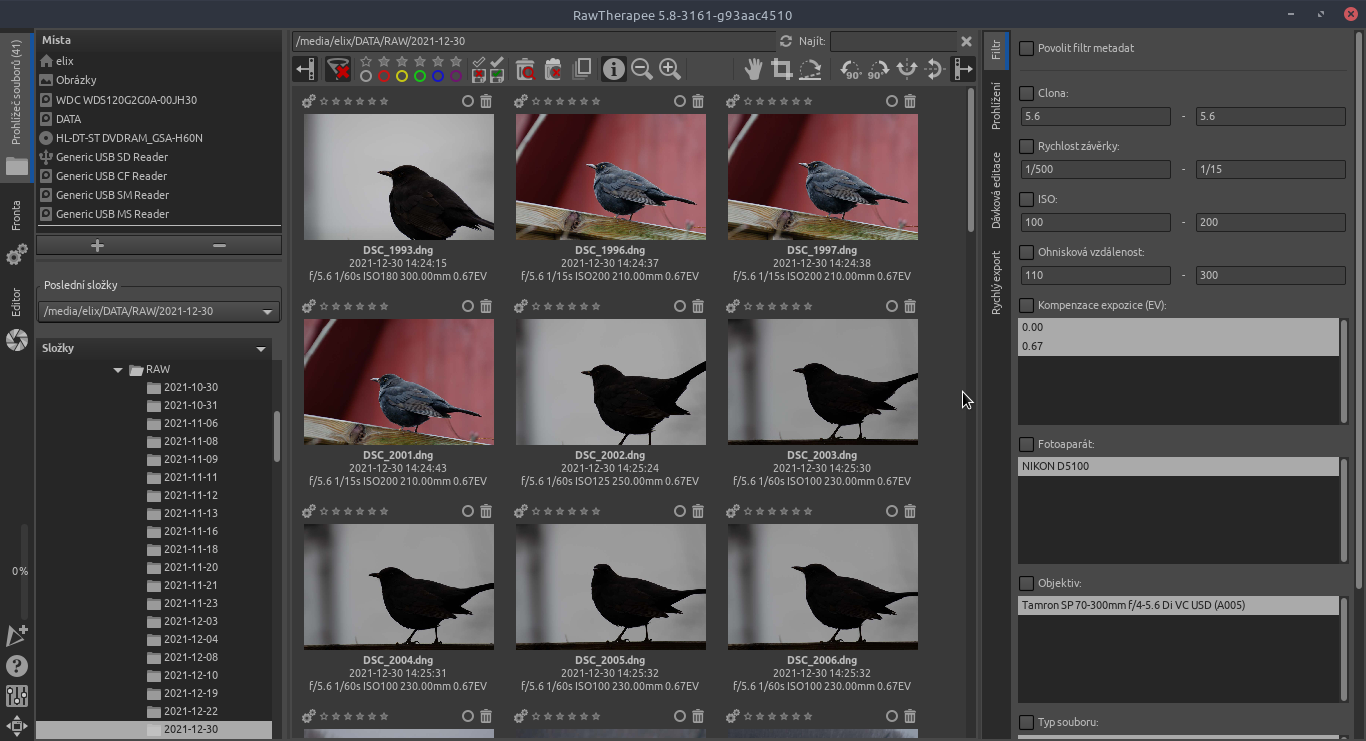
Task: Show images with one star rating filter
Action: [384, 62]
